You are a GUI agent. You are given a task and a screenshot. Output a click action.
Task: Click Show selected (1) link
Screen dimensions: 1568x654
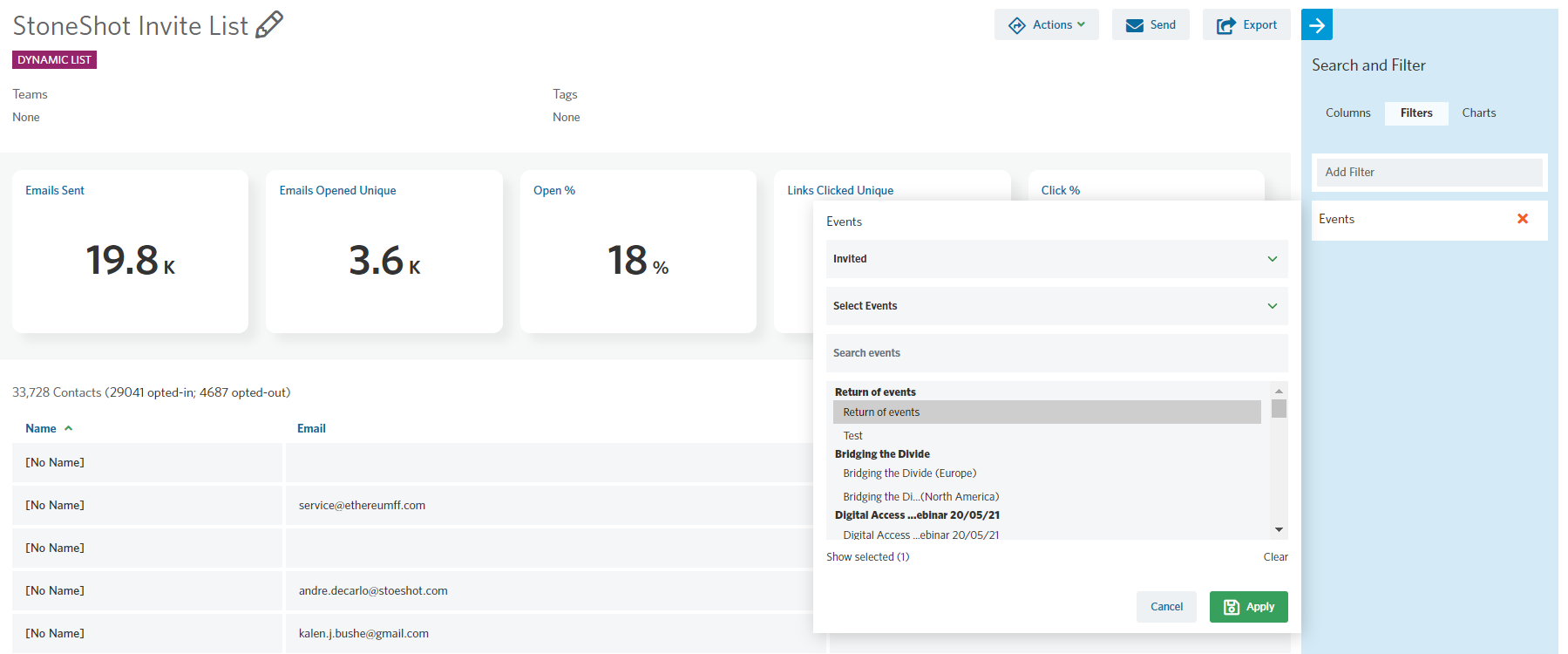click(868, 557)
